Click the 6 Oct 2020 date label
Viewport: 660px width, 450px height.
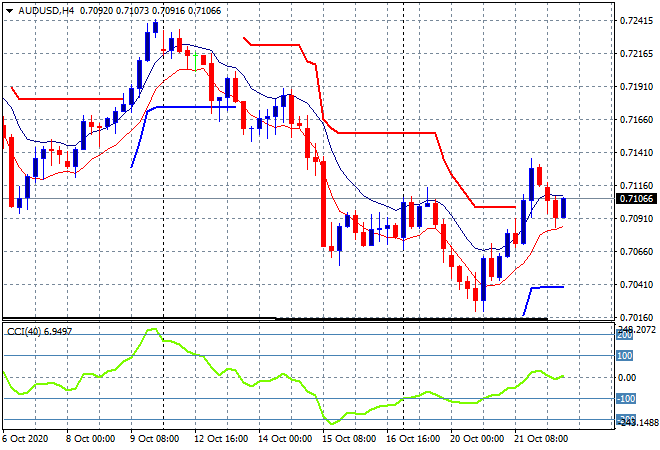25,439
